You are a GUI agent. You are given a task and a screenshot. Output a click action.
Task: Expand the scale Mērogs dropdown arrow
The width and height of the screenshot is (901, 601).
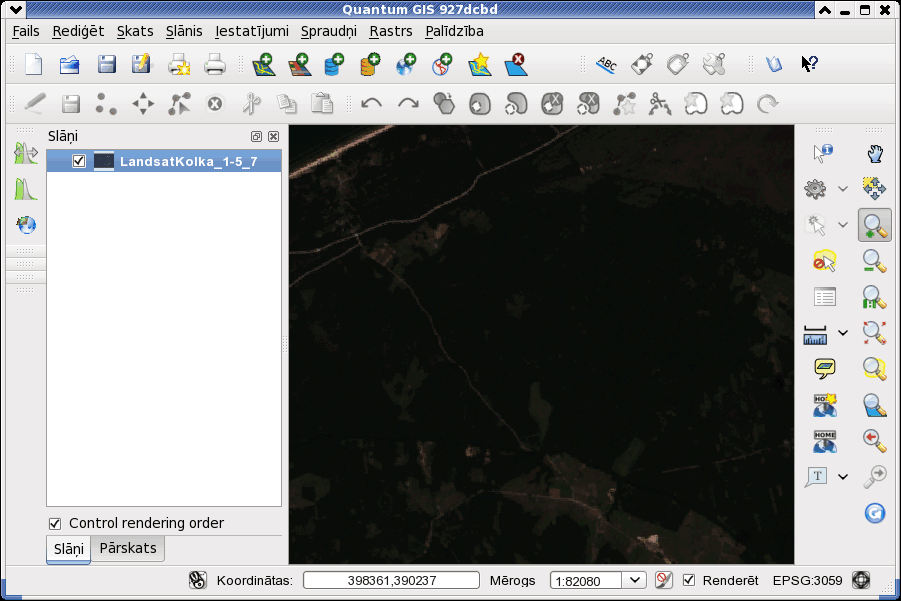point(634,580)
